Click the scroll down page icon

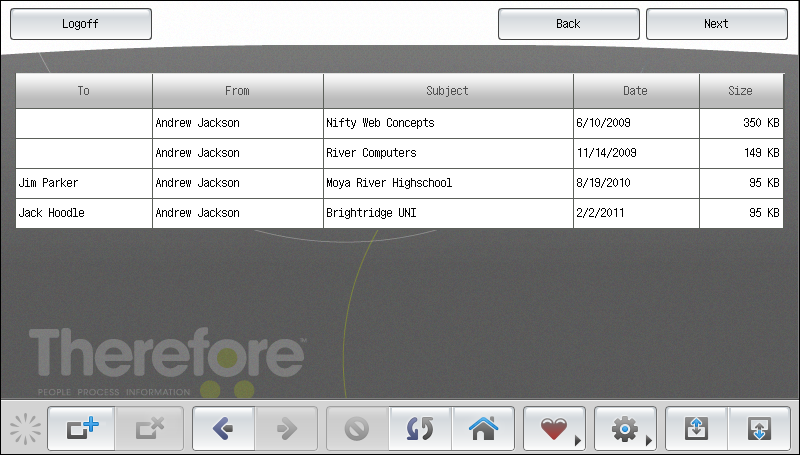(x=759, y=429)
